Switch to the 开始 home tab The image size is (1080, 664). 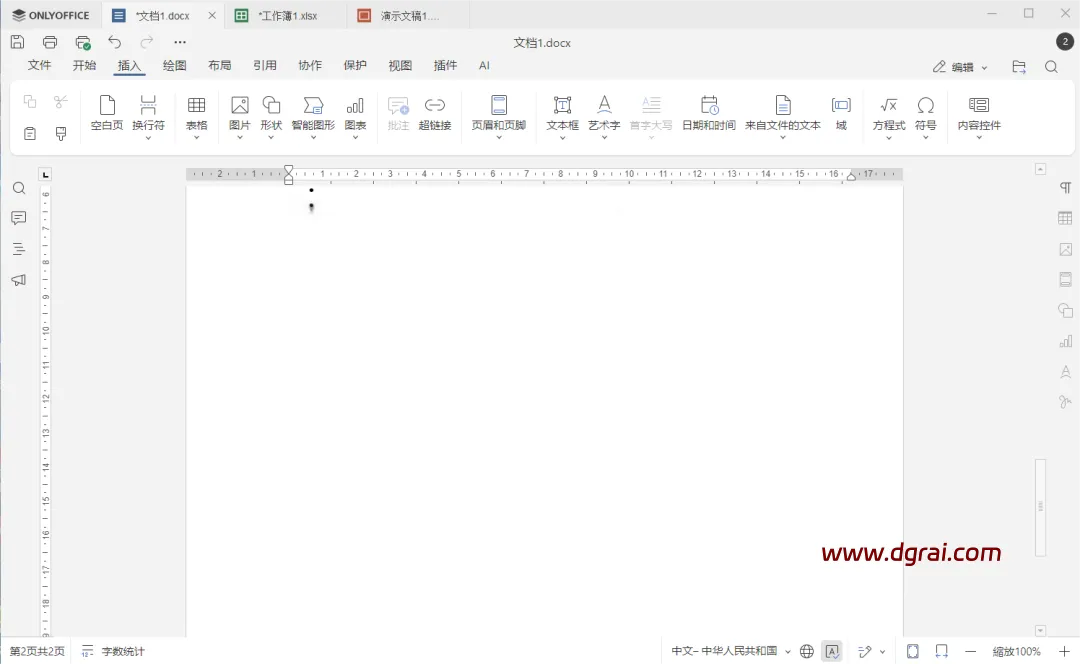tap(84, 65)
